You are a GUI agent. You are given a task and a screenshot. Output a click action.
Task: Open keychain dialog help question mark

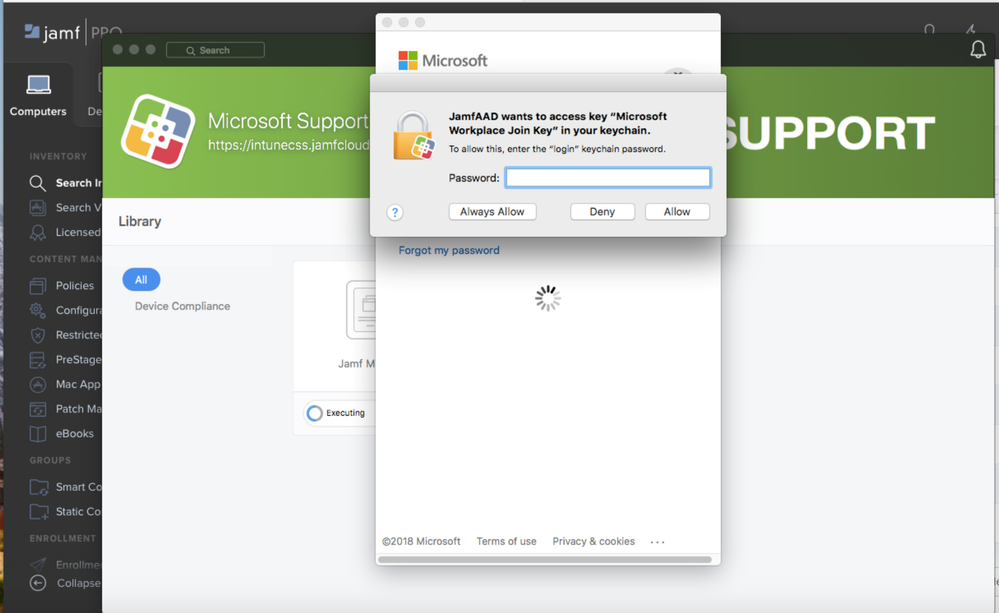pyautogui.click(x=395, y=212)
